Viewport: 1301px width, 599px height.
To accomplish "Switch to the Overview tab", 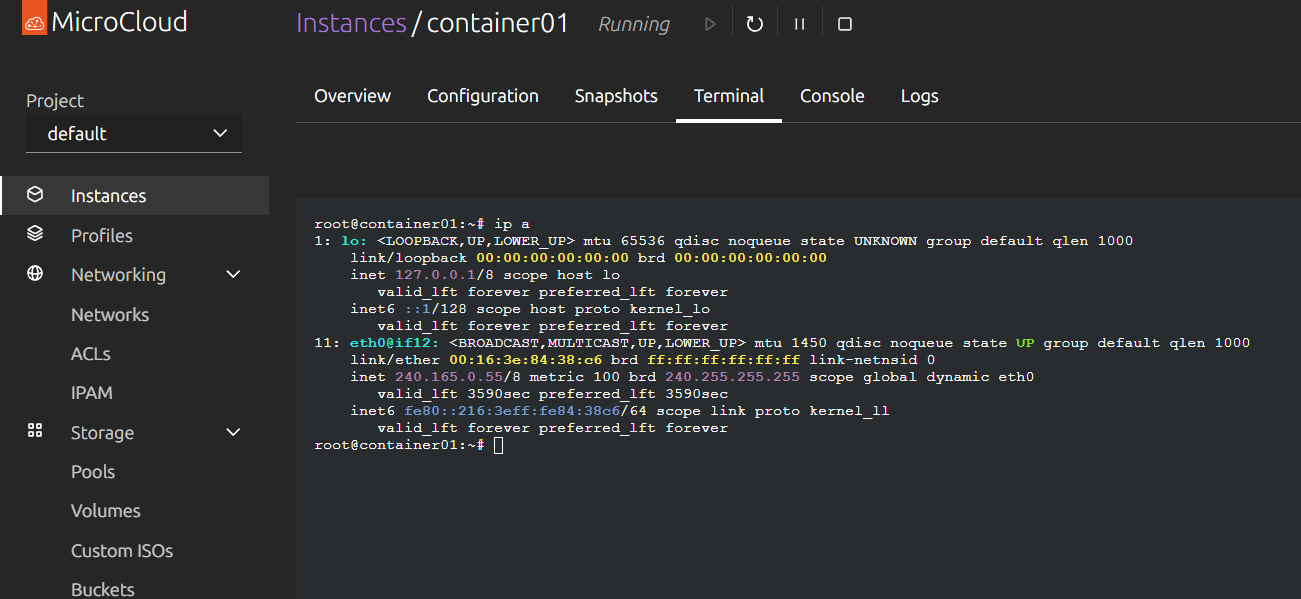I will [x=352, y=96].
